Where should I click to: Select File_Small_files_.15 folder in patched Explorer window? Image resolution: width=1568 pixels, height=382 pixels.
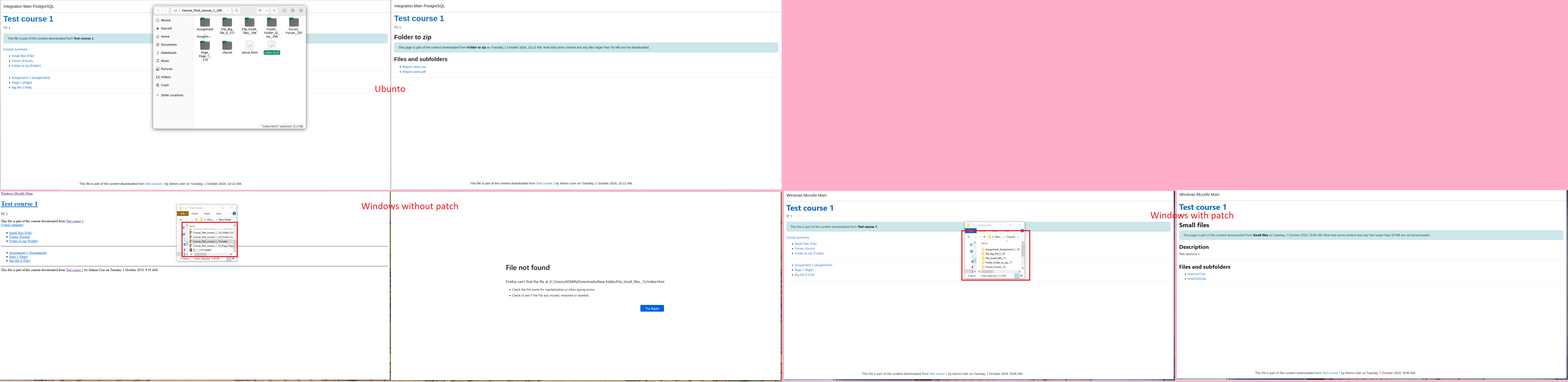(994, 258)
